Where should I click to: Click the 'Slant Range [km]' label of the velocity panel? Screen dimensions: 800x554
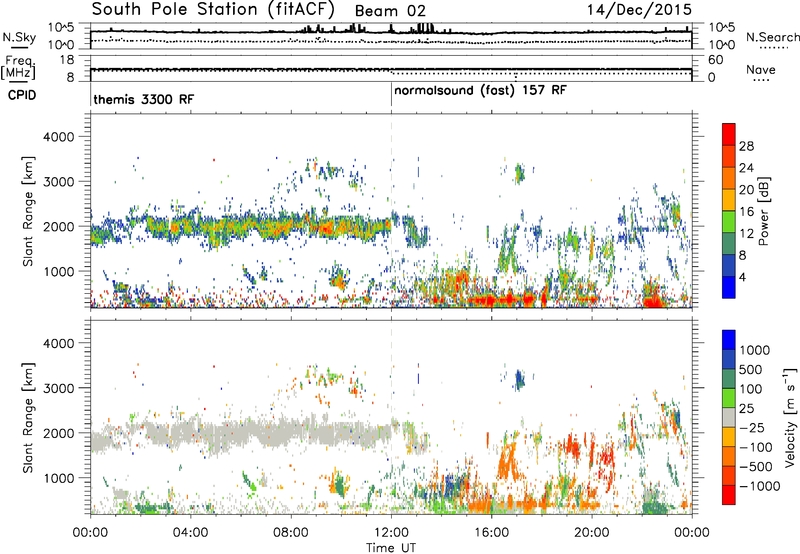click(28, 417)
